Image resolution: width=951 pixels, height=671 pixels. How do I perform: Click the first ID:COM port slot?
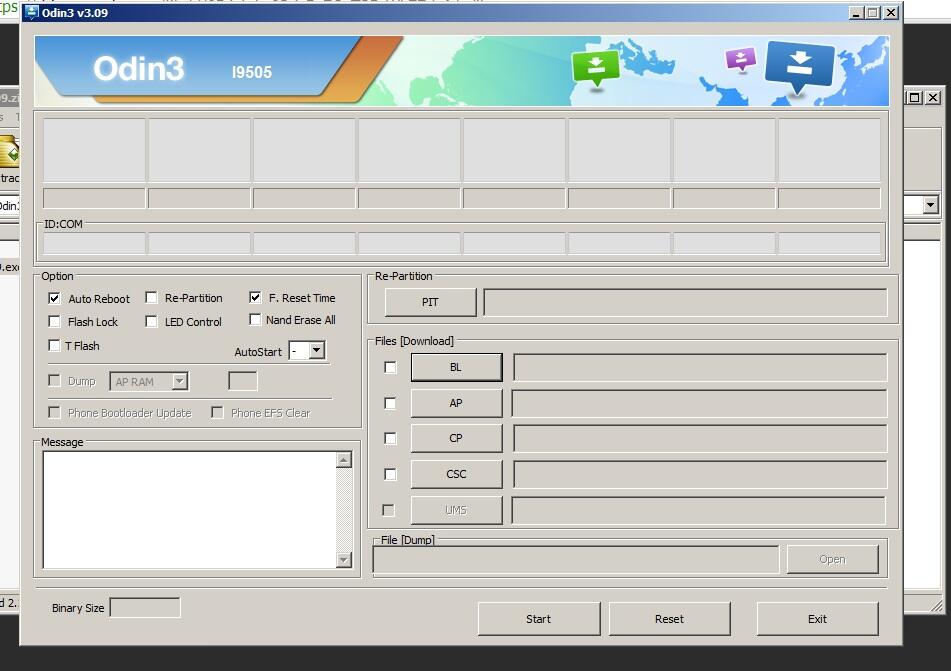click(x=94, y=244)
